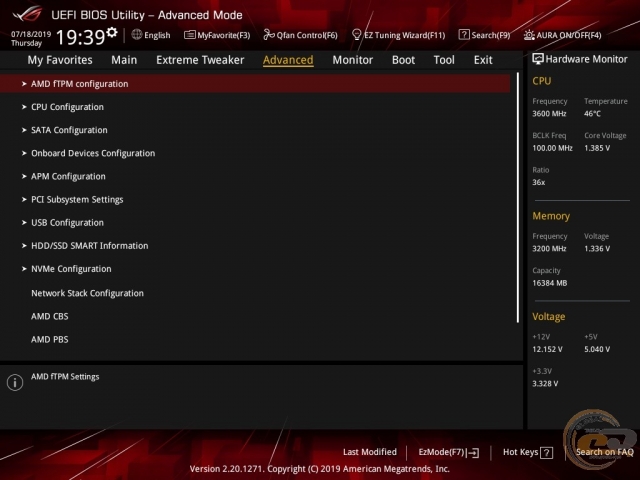Image resolution: width=640 pixels, height=480 pixels.
Task: Show Hot Keys list
Action: (x=520, y=452)
